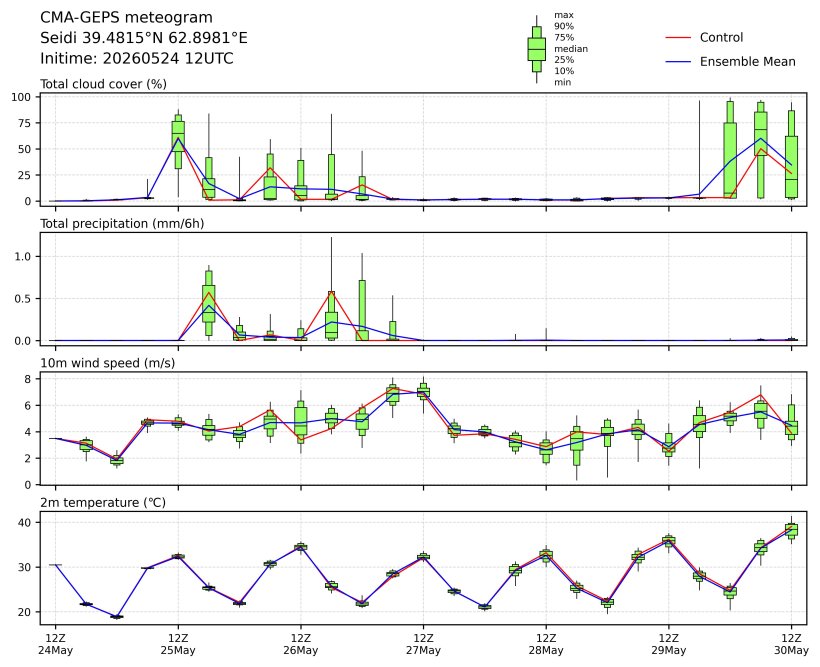
Task: Click the Total precipitation panel title
Action: pos(122,224)
